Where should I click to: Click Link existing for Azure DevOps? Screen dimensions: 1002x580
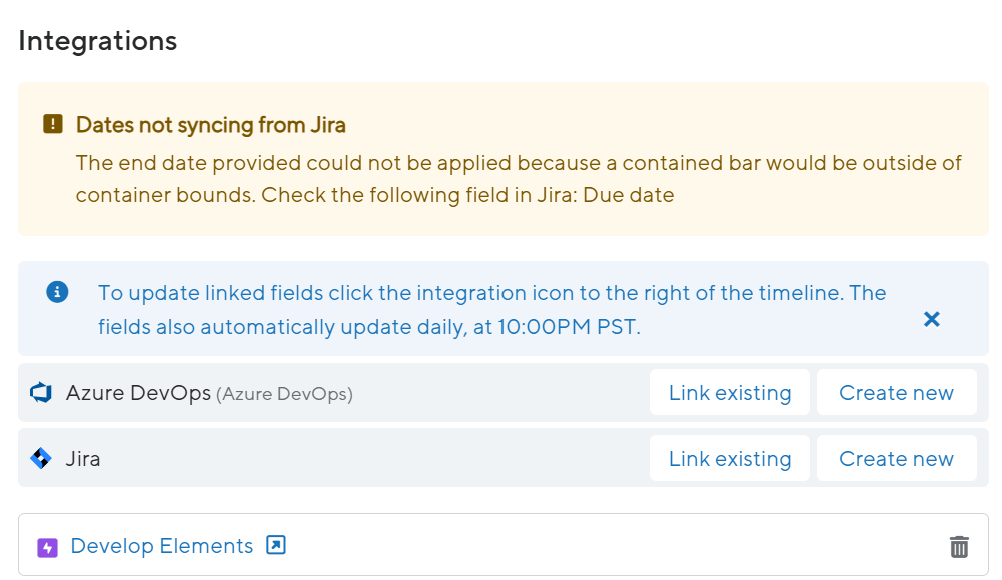730,392
